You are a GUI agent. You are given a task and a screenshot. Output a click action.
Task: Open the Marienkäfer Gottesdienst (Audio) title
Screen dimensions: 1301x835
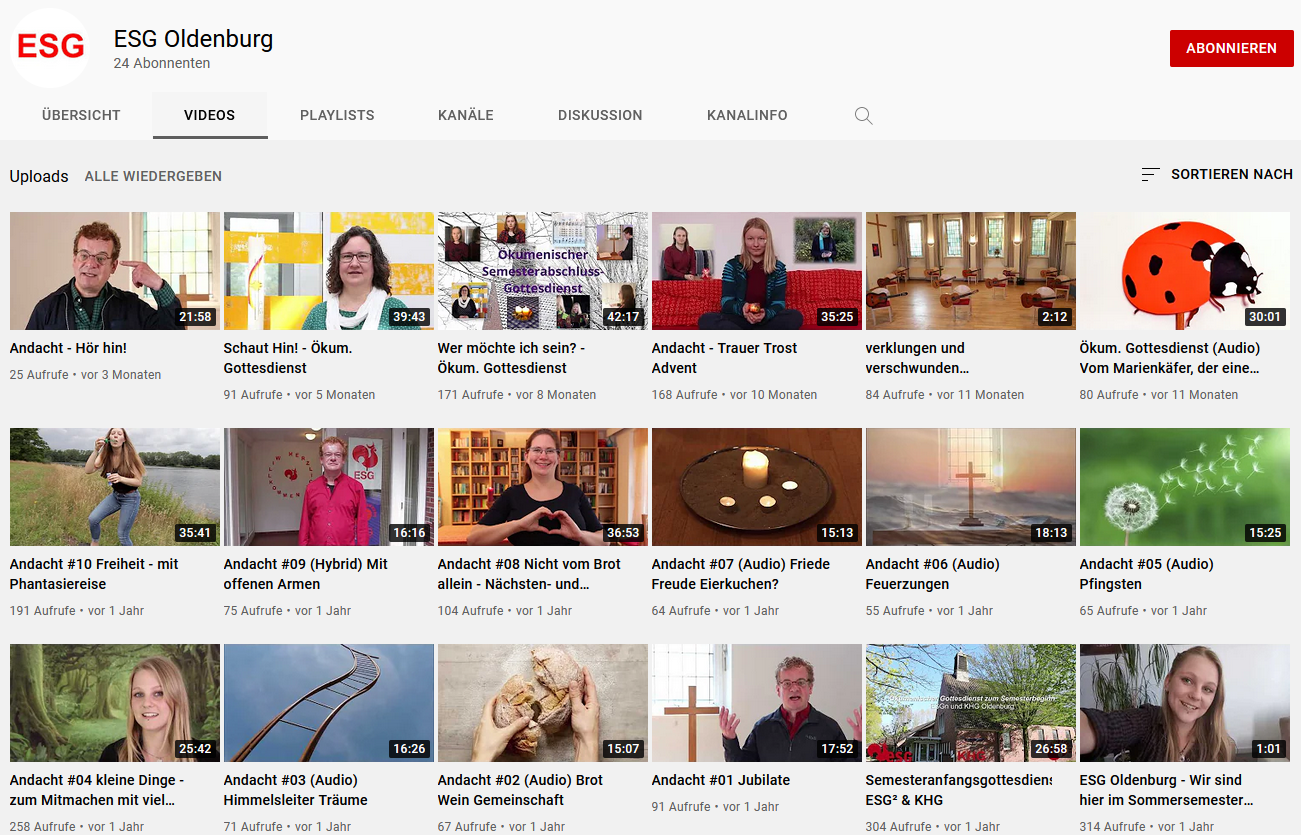pos(1170,358)
